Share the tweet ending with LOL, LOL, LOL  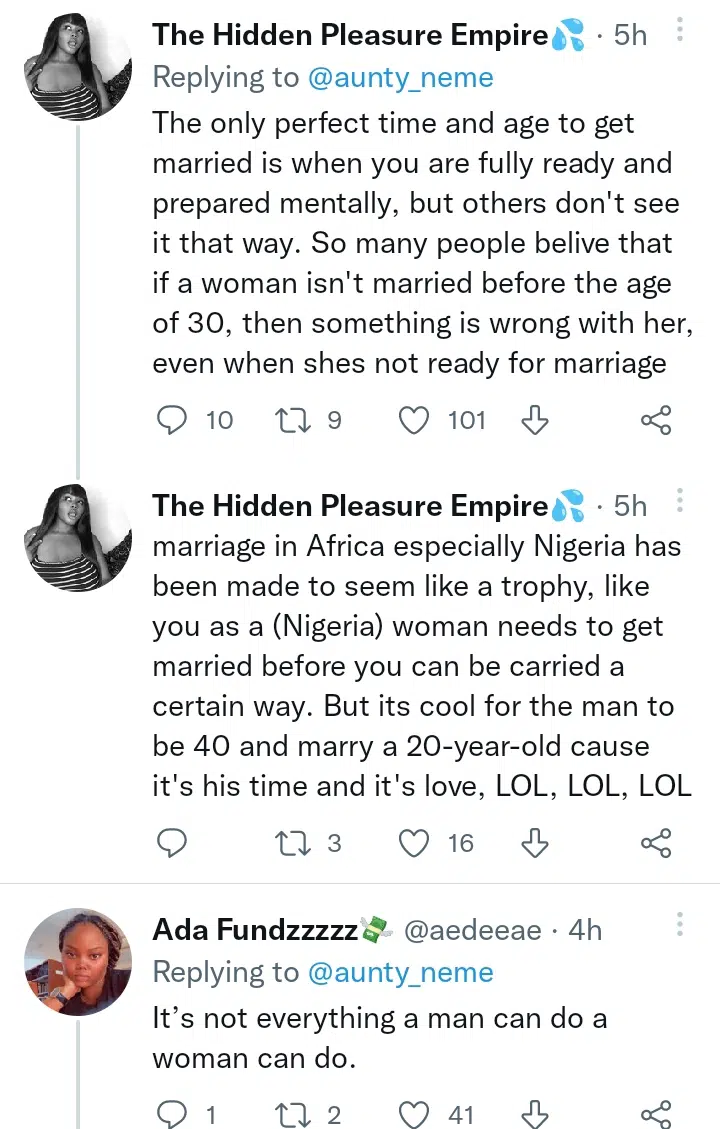pos(656,844)
